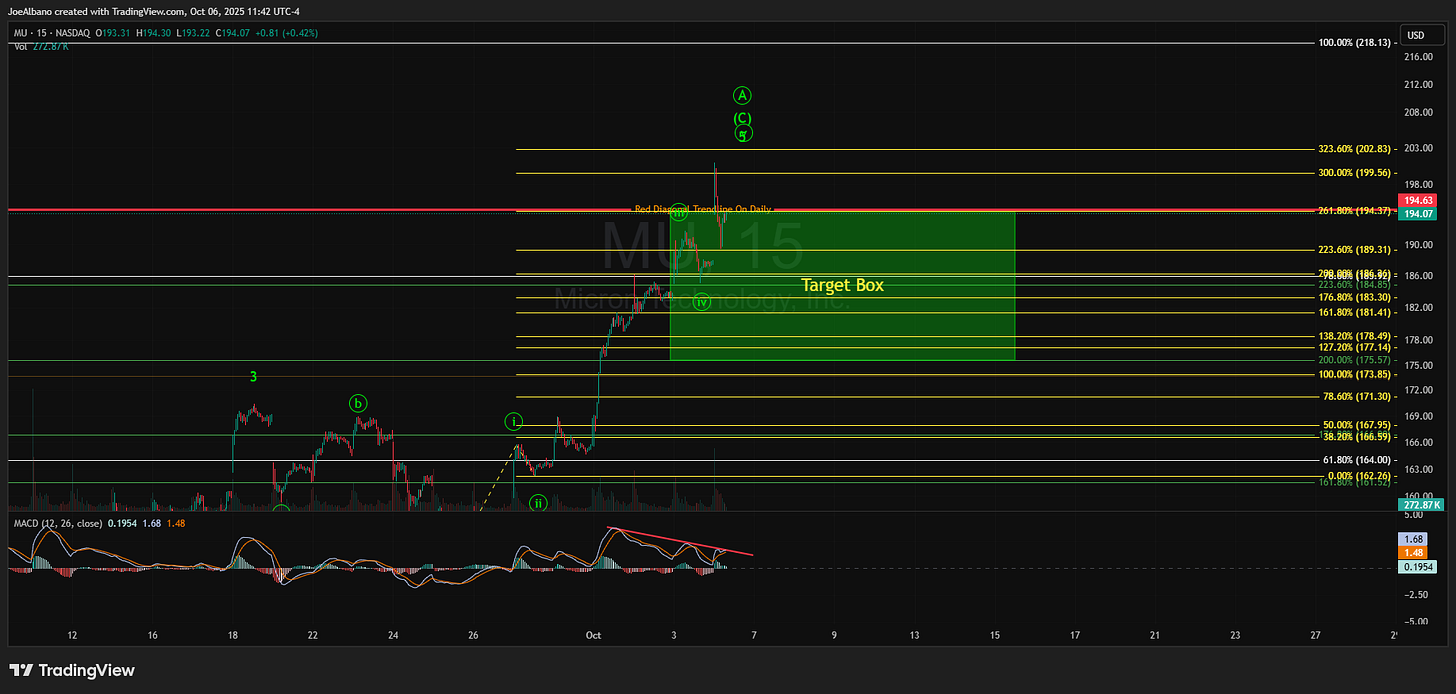Screen dimensions: 1456x694
Task: Select the 200.00% (175.57) Fibonacci label
Action: (1355, 360)
